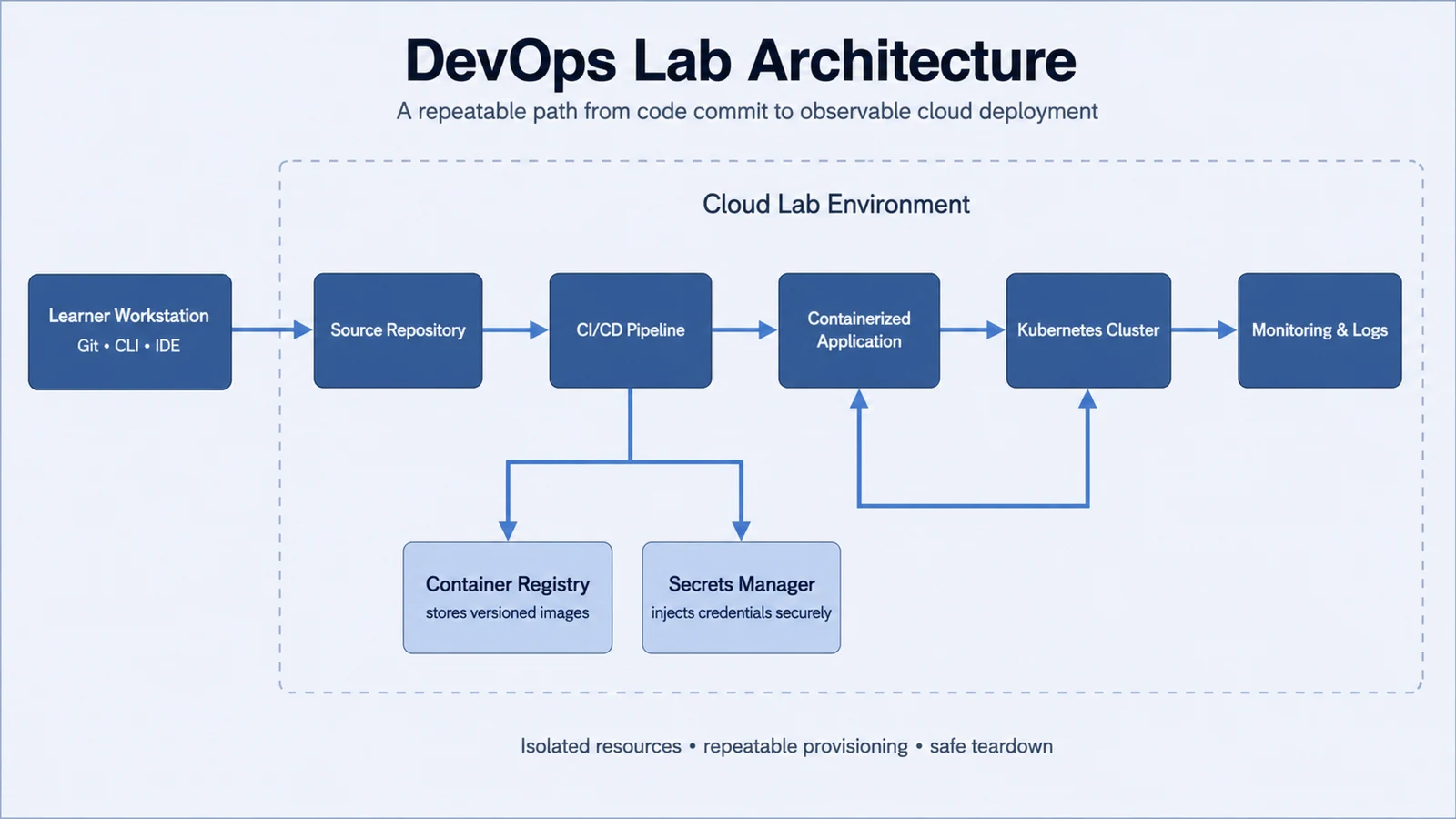Select the subtitle about repeatable path
1456x819 pixels.
[x=747, y=111]
